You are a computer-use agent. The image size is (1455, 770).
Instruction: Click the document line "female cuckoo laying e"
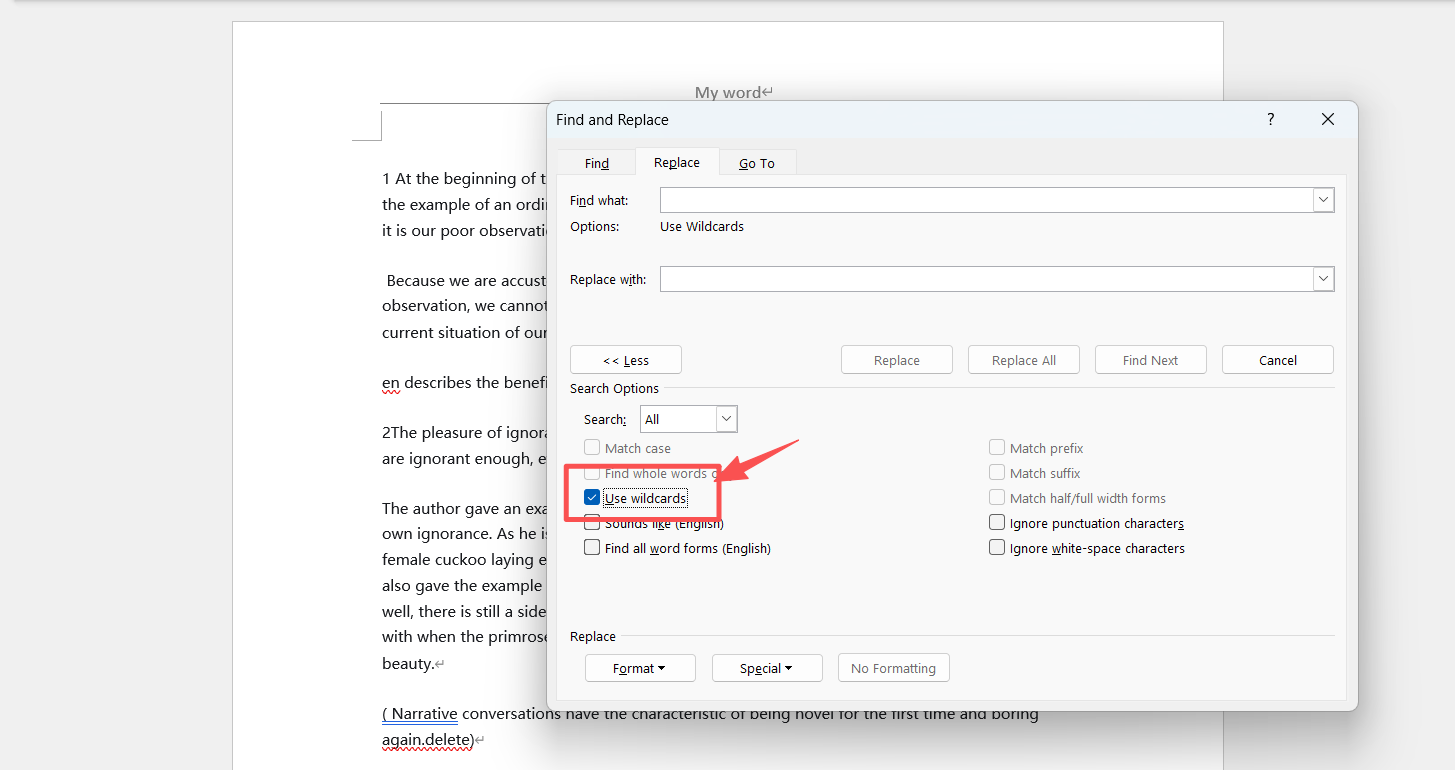click(x=464, y=560)
